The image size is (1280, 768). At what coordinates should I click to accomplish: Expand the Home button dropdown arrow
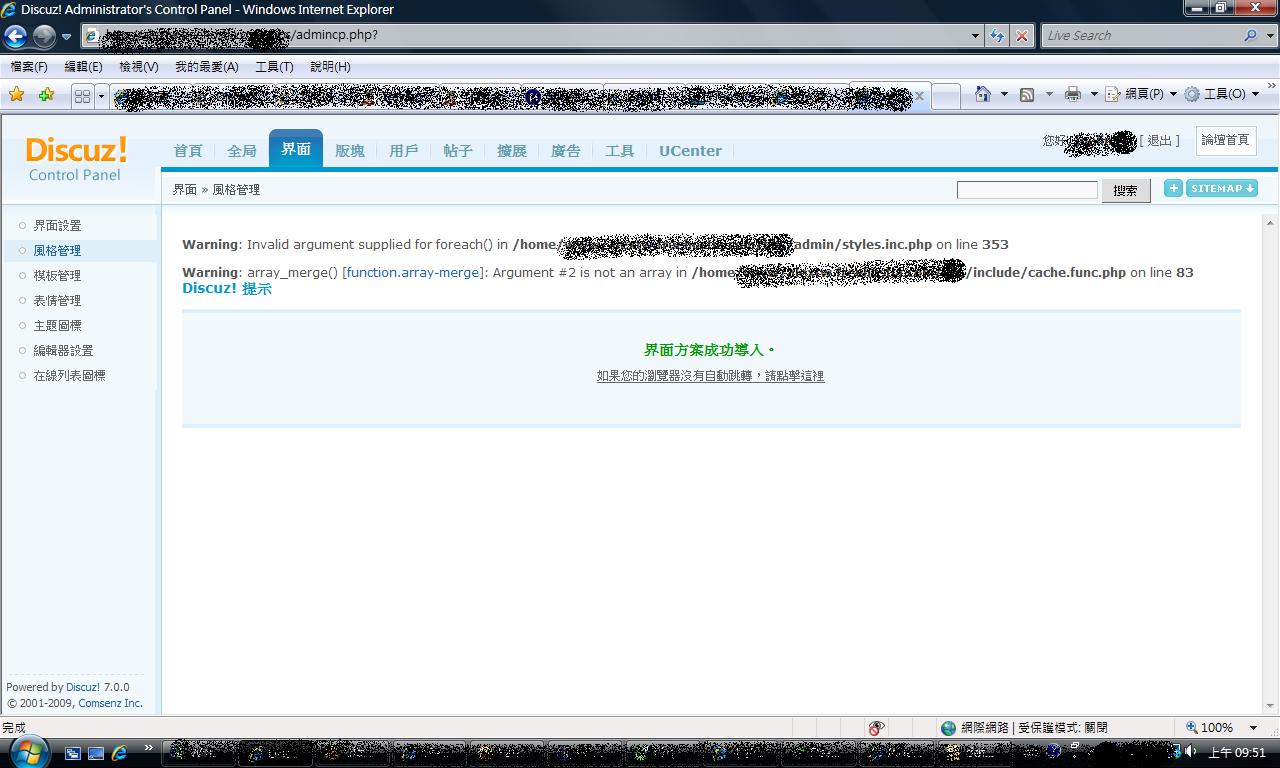[x=1004, y=94]
